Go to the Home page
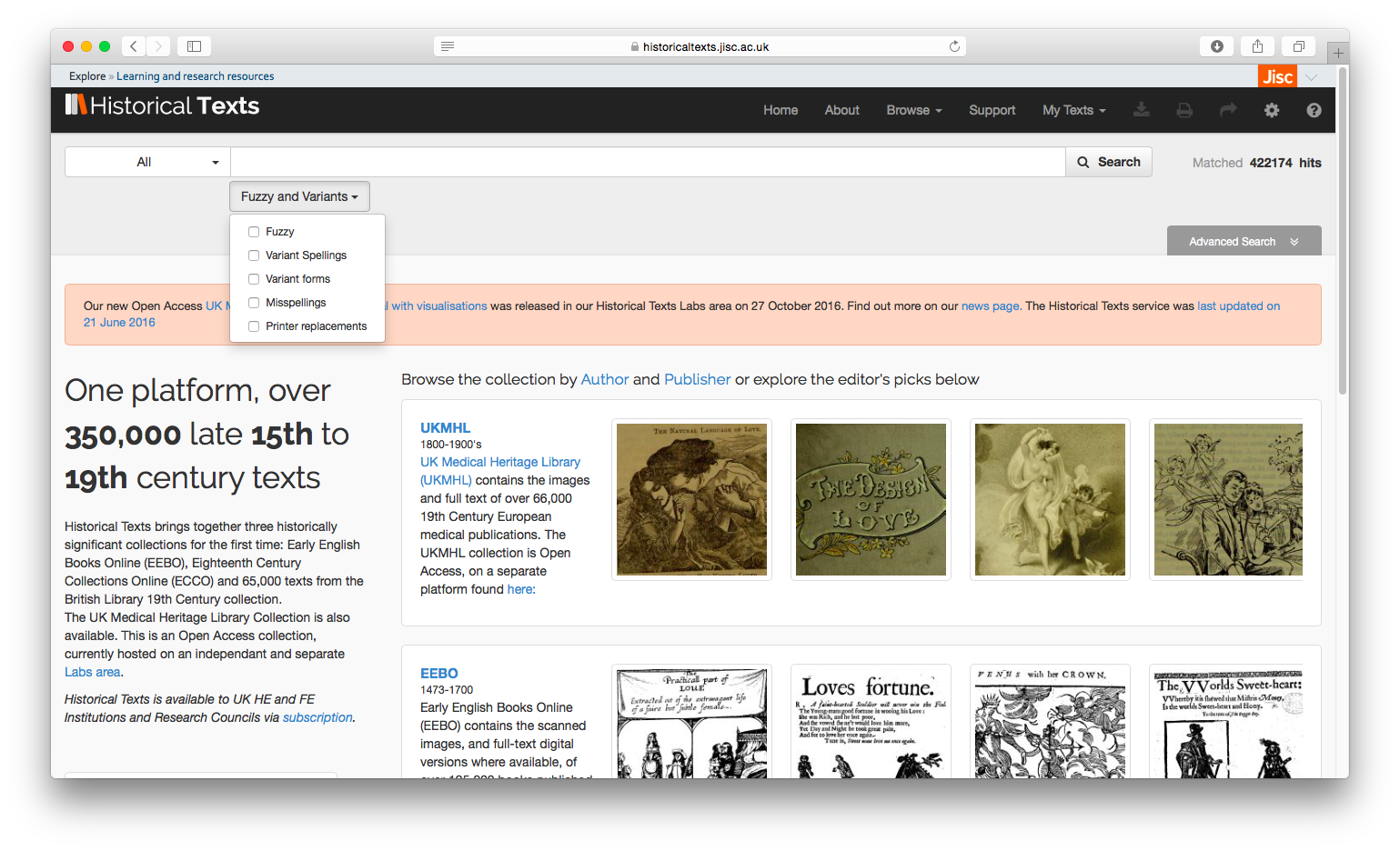 tap(781, 110)
